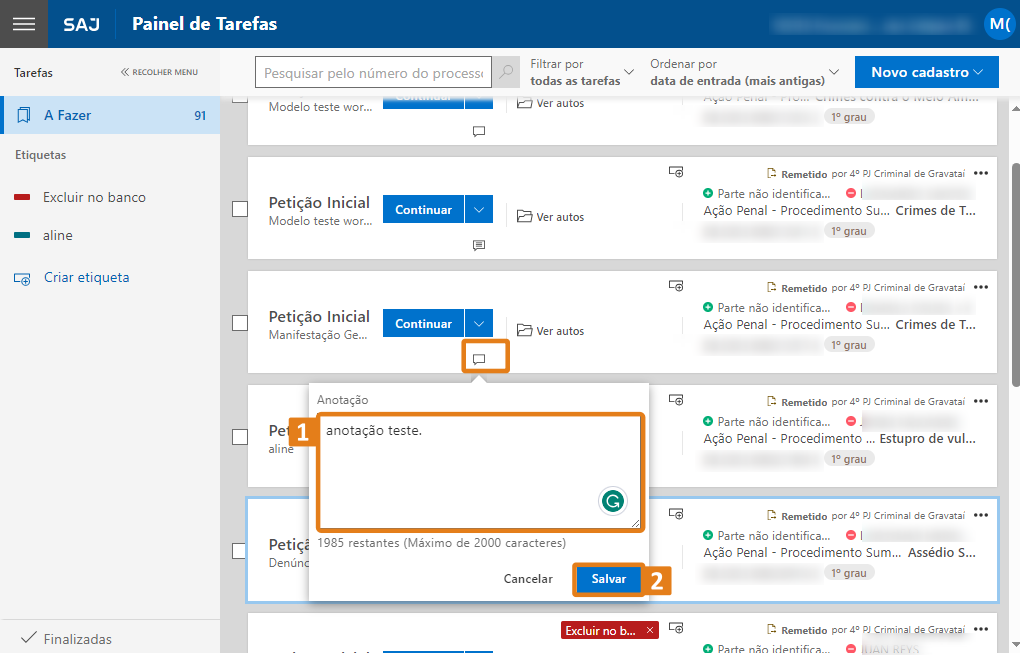This screenshot has height=655, width=1020.
Task: Save the annotation with Salvar
Action: pos(608,579)
